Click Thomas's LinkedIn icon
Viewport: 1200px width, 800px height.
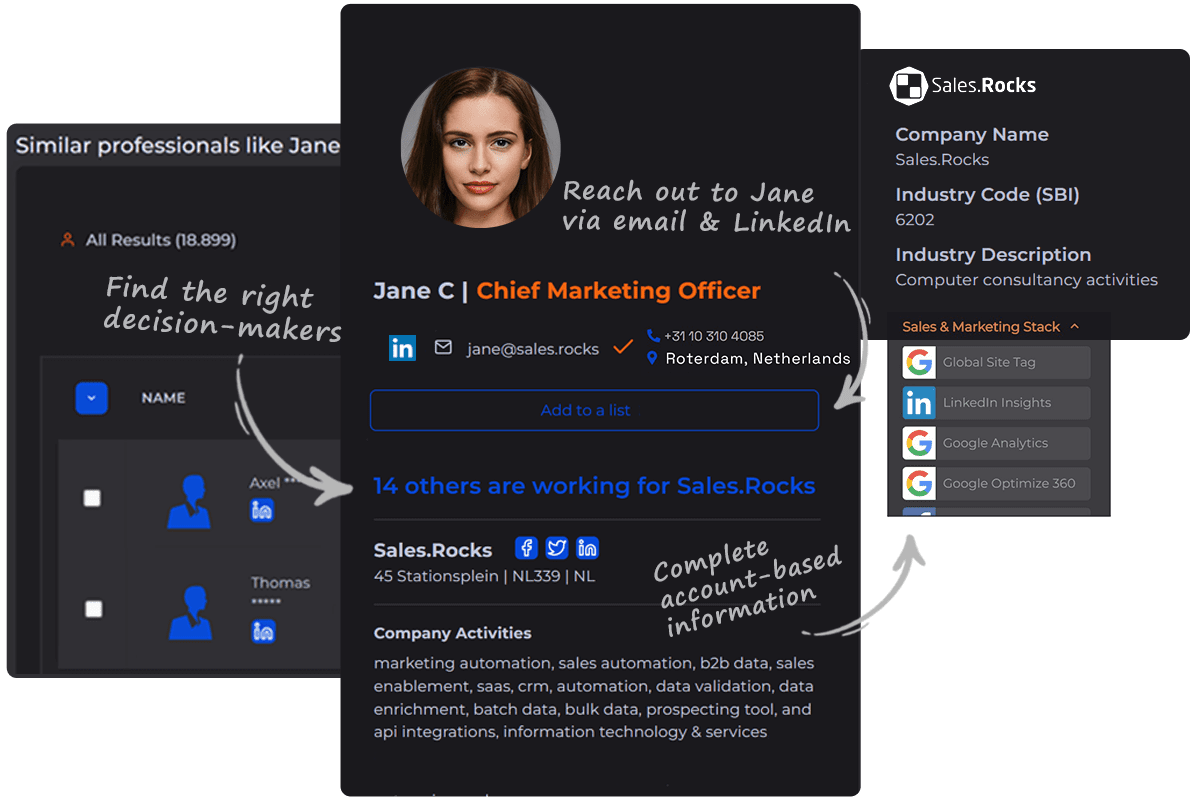pyautogui.click(x=263, y=631)
